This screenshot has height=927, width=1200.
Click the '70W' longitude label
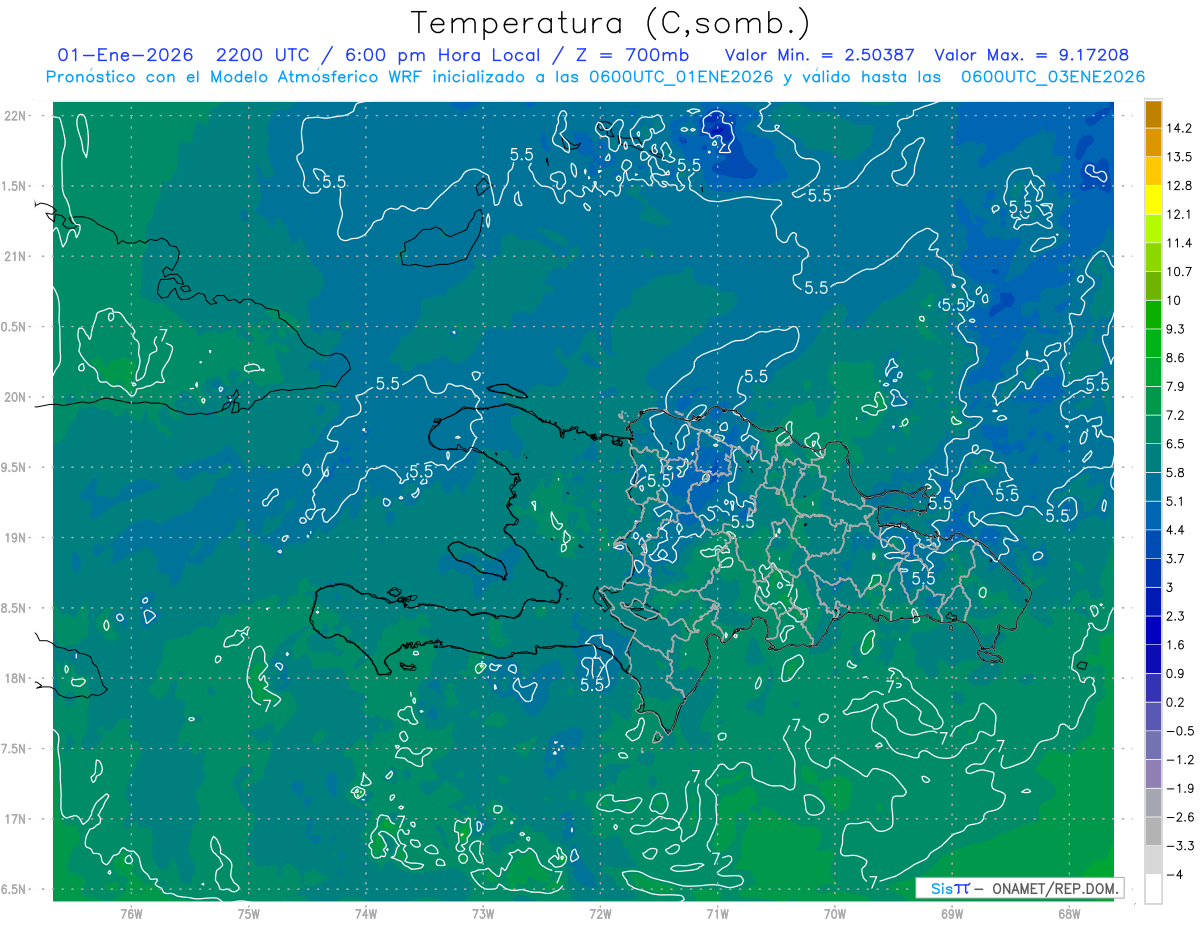[x=835, y=913]
